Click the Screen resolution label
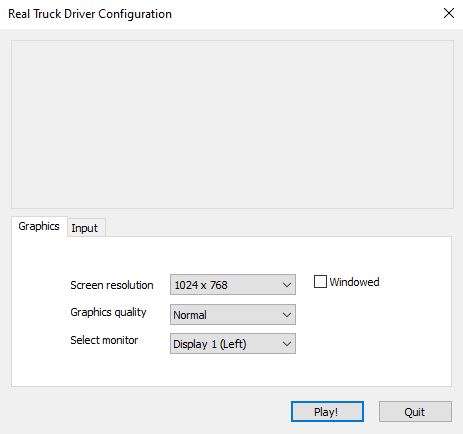 pos(112,285)
